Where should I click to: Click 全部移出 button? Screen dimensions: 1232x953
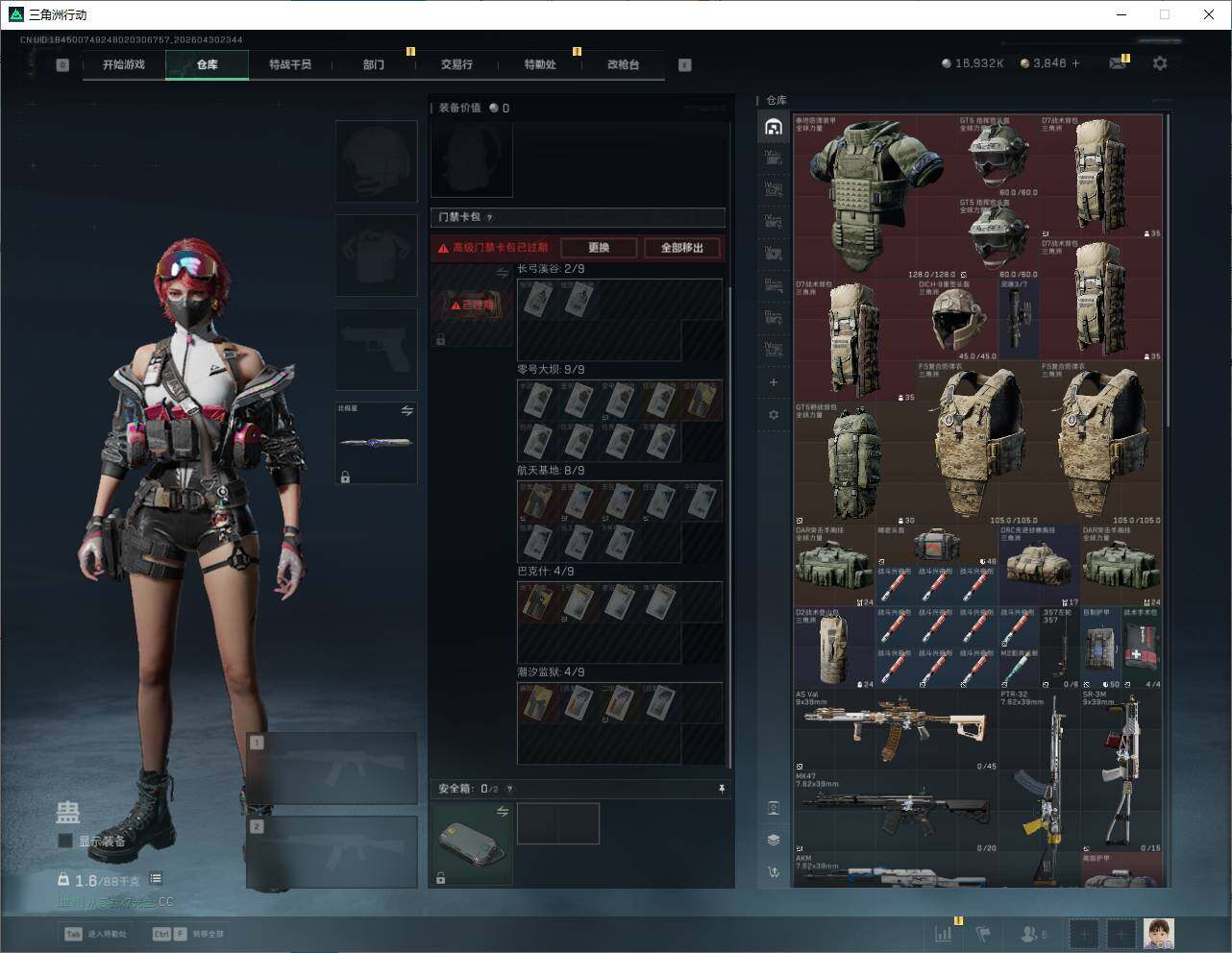click(682, 248)
